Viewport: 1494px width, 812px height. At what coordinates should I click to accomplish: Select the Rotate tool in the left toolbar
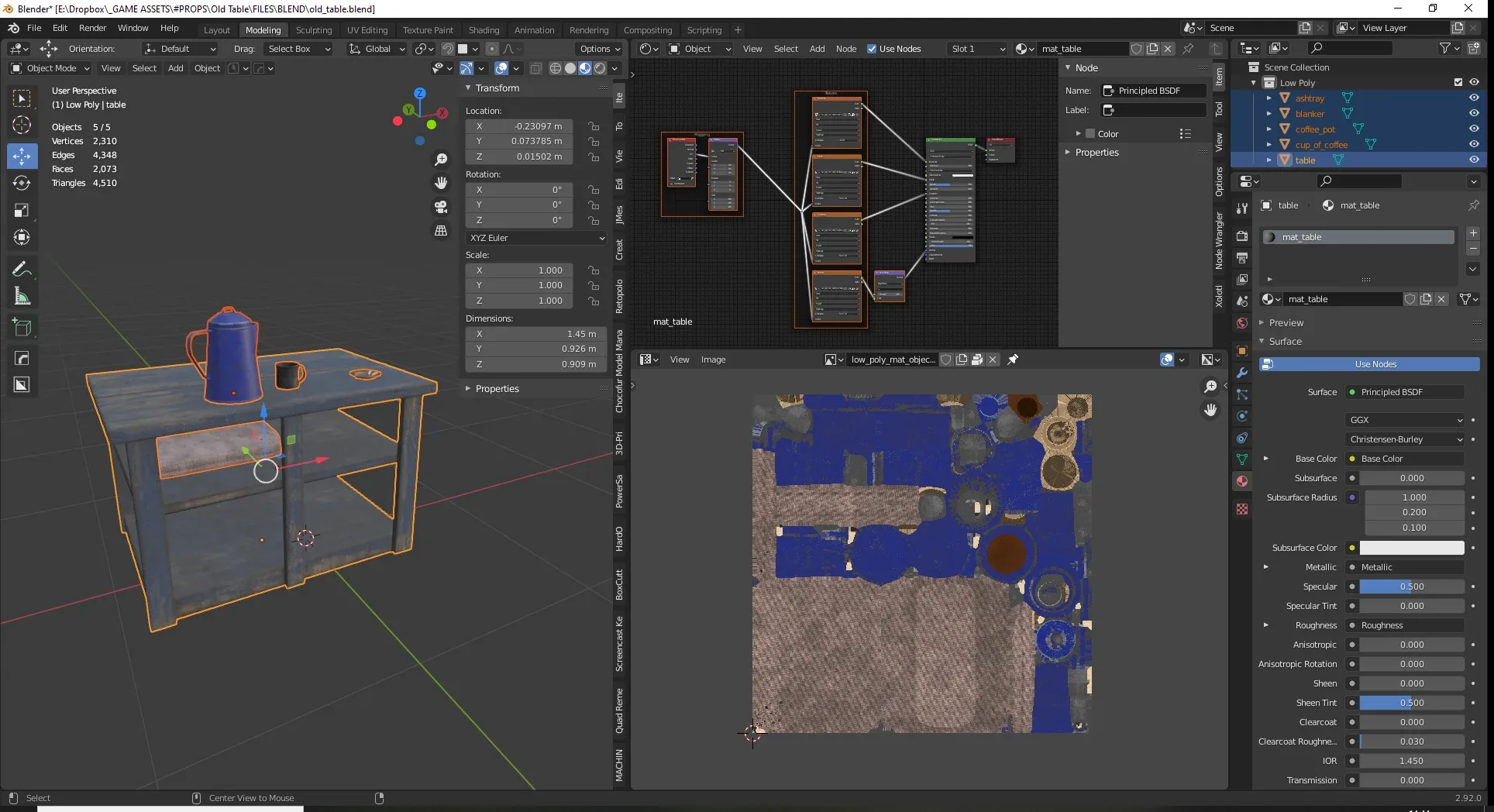click(22, 183)
